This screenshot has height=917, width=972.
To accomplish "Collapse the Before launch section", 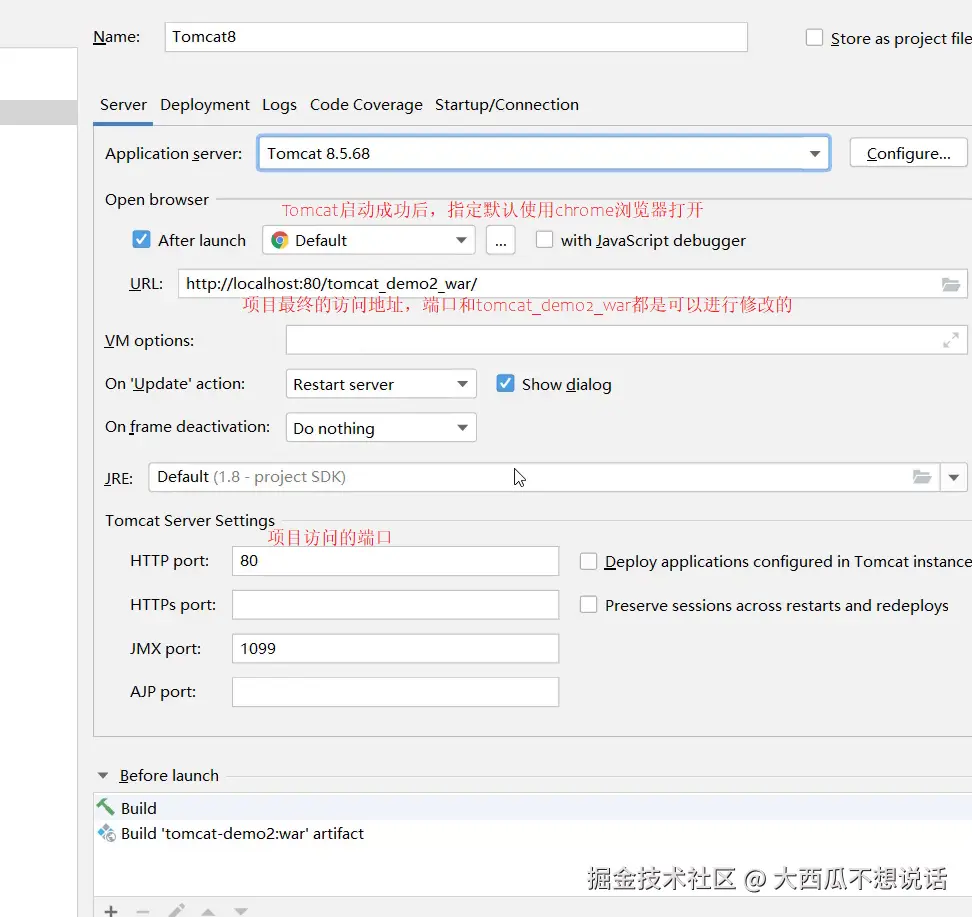I will click(104, 776).
